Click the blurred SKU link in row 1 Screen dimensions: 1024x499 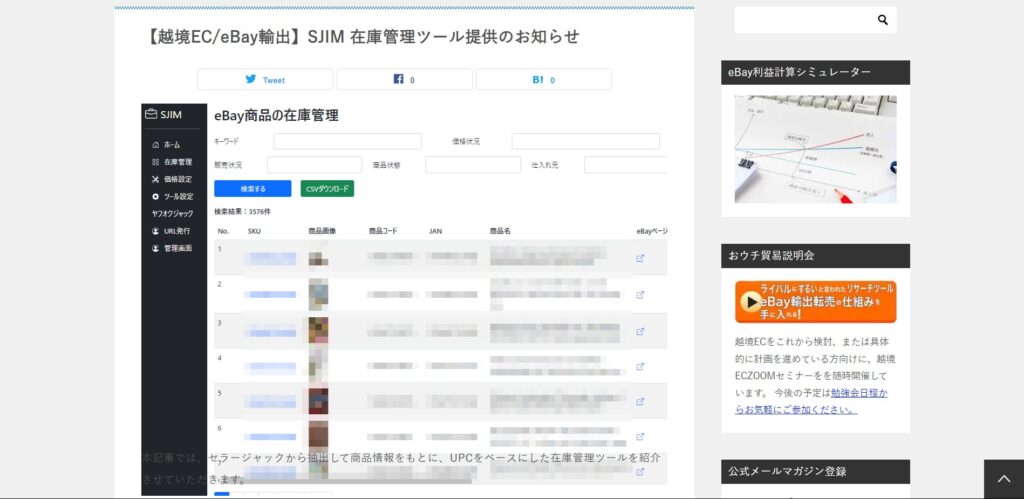coord(270,259)
